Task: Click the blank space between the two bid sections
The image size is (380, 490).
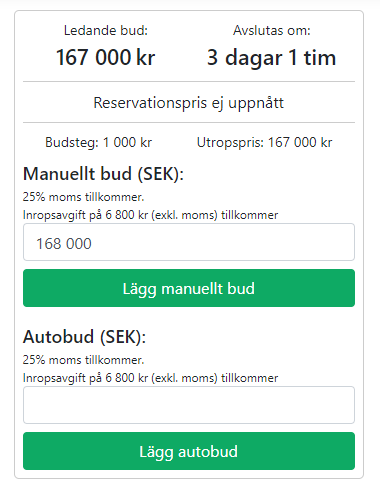Action: pos(189,317)
